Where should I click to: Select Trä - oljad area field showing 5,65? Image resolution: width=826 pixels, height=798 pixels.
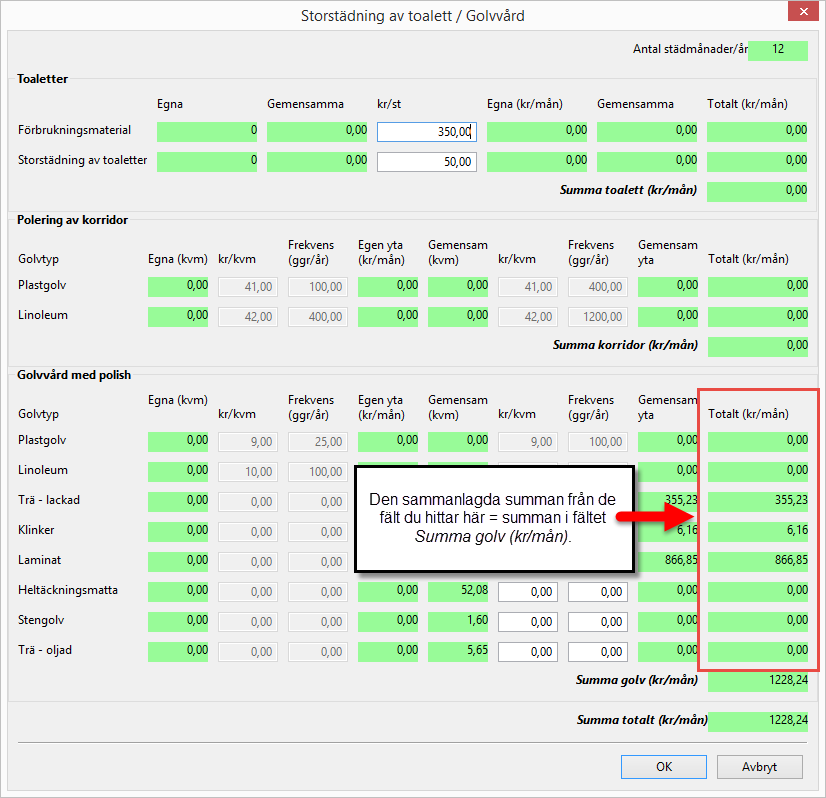[x=458, y=651]
